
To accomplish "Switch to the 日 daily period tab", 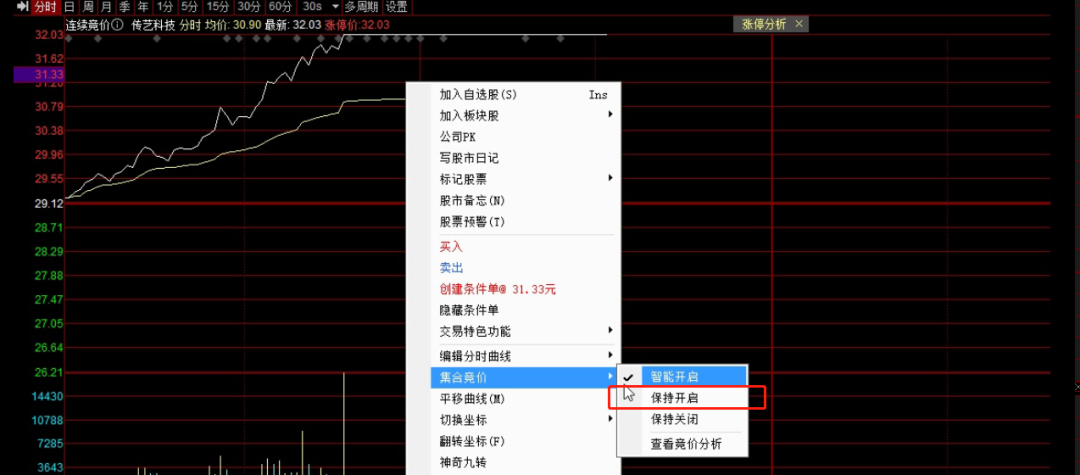I will click(69, 7).
